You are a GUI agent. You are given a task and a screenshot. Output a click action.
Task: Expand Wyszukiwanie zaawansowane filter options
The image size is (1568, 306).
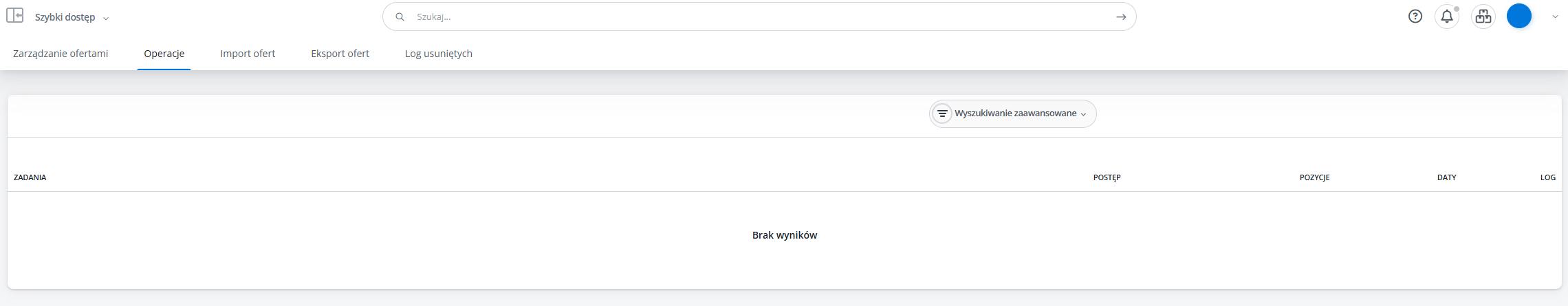coord(1012,113)
